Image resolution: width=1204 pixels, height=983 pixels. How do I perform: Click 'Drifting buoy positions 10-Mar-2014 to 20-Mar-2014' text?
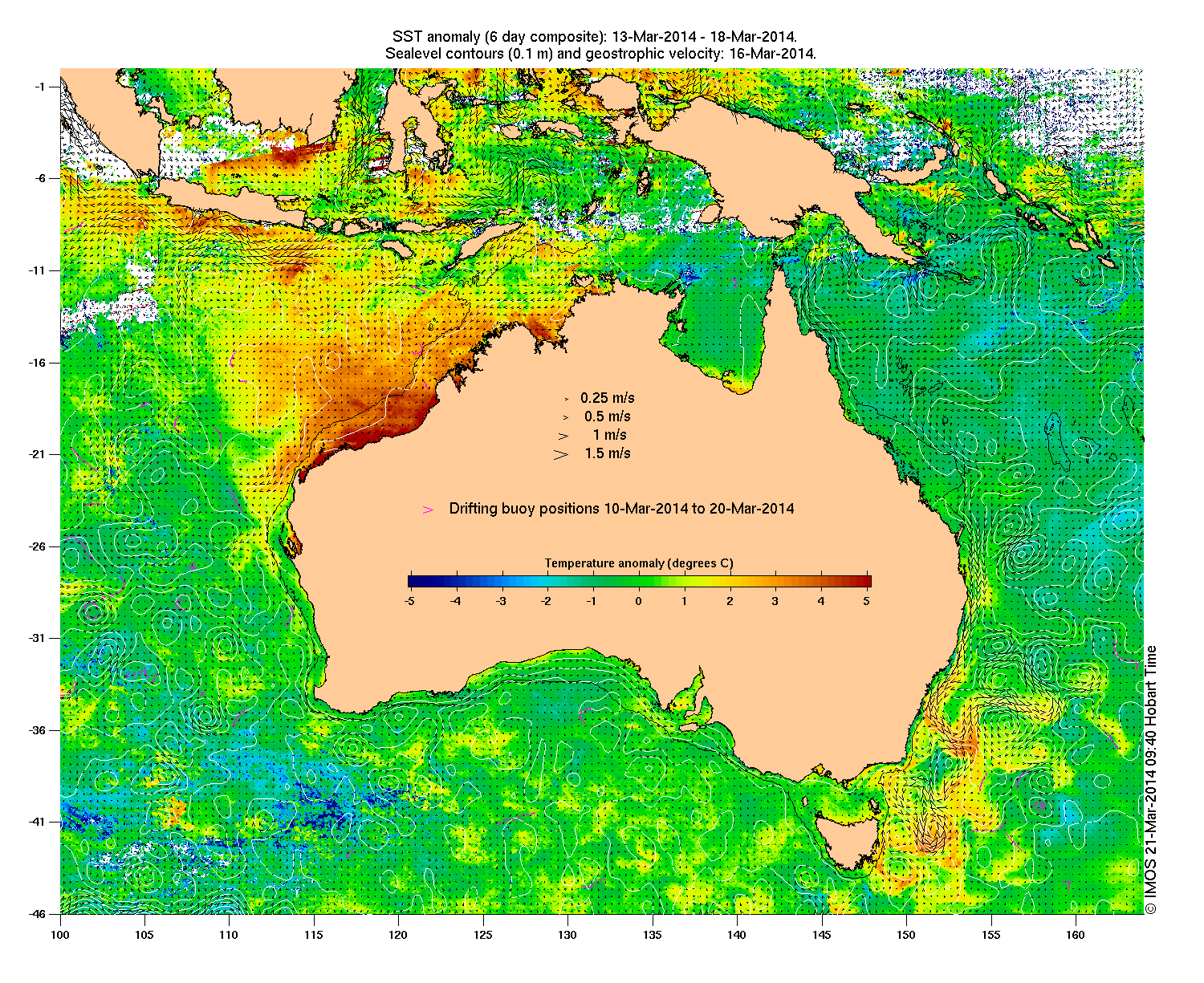tap(622, 509)
